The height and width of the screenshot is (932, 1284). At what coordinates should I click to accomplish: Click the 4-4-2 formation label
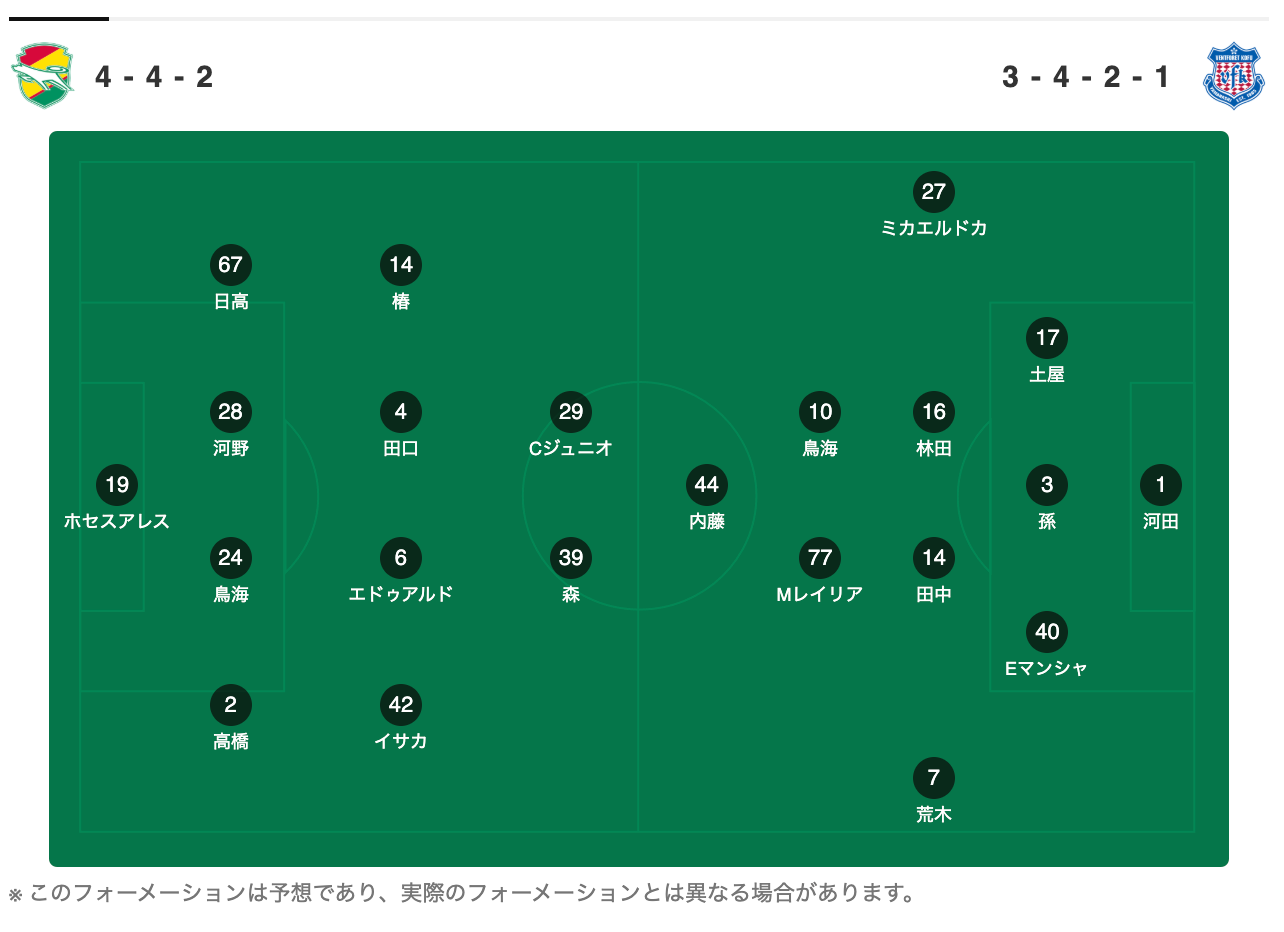point(155,77)
